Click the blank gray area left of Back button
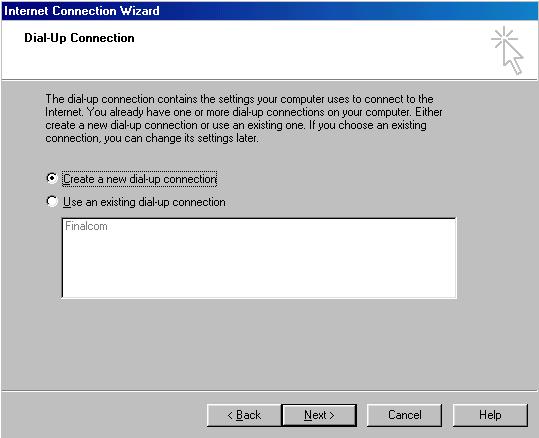 click(103, 415)
